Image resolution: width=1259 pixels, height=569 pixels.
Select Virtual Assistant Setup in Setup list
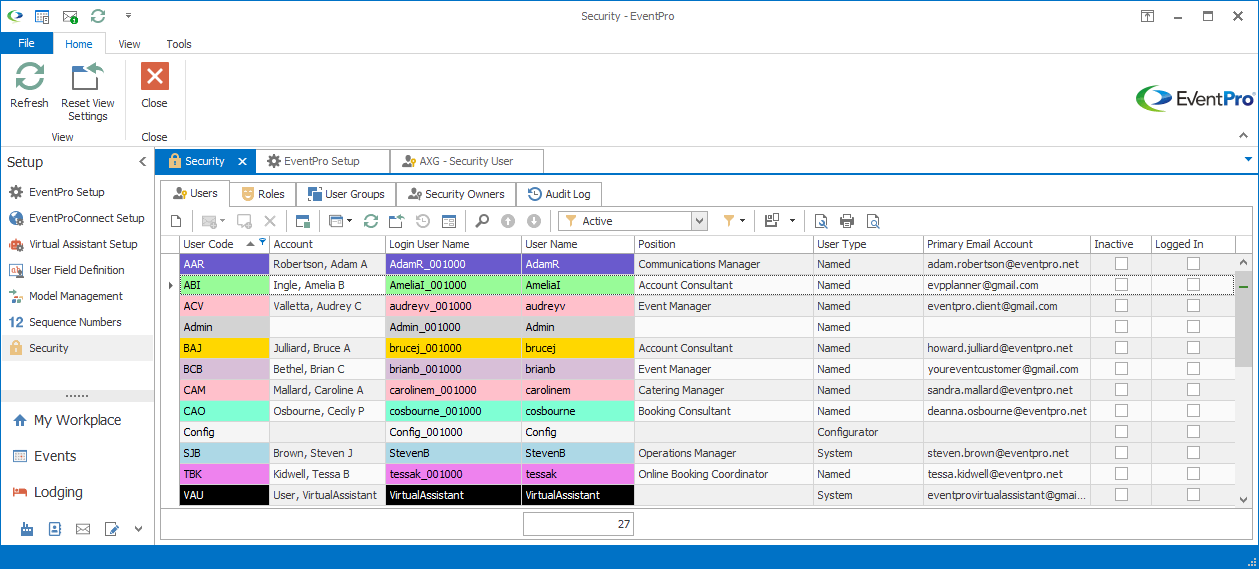point(77,244)
